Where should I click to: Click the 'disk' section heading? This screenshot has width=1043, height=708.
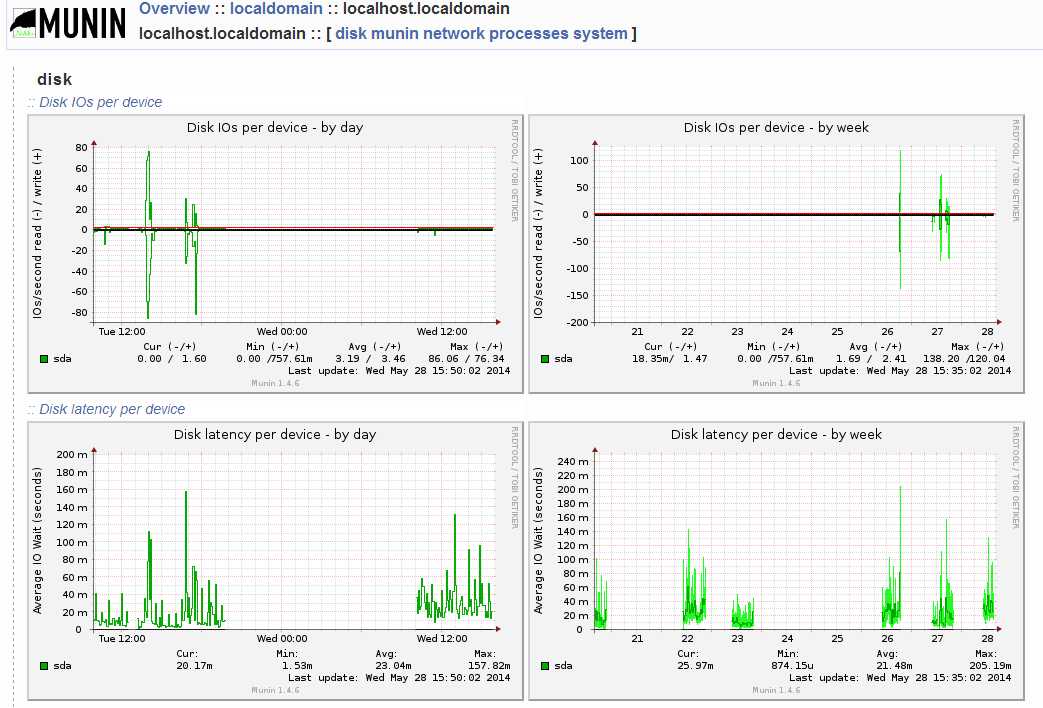click(55, 79)
